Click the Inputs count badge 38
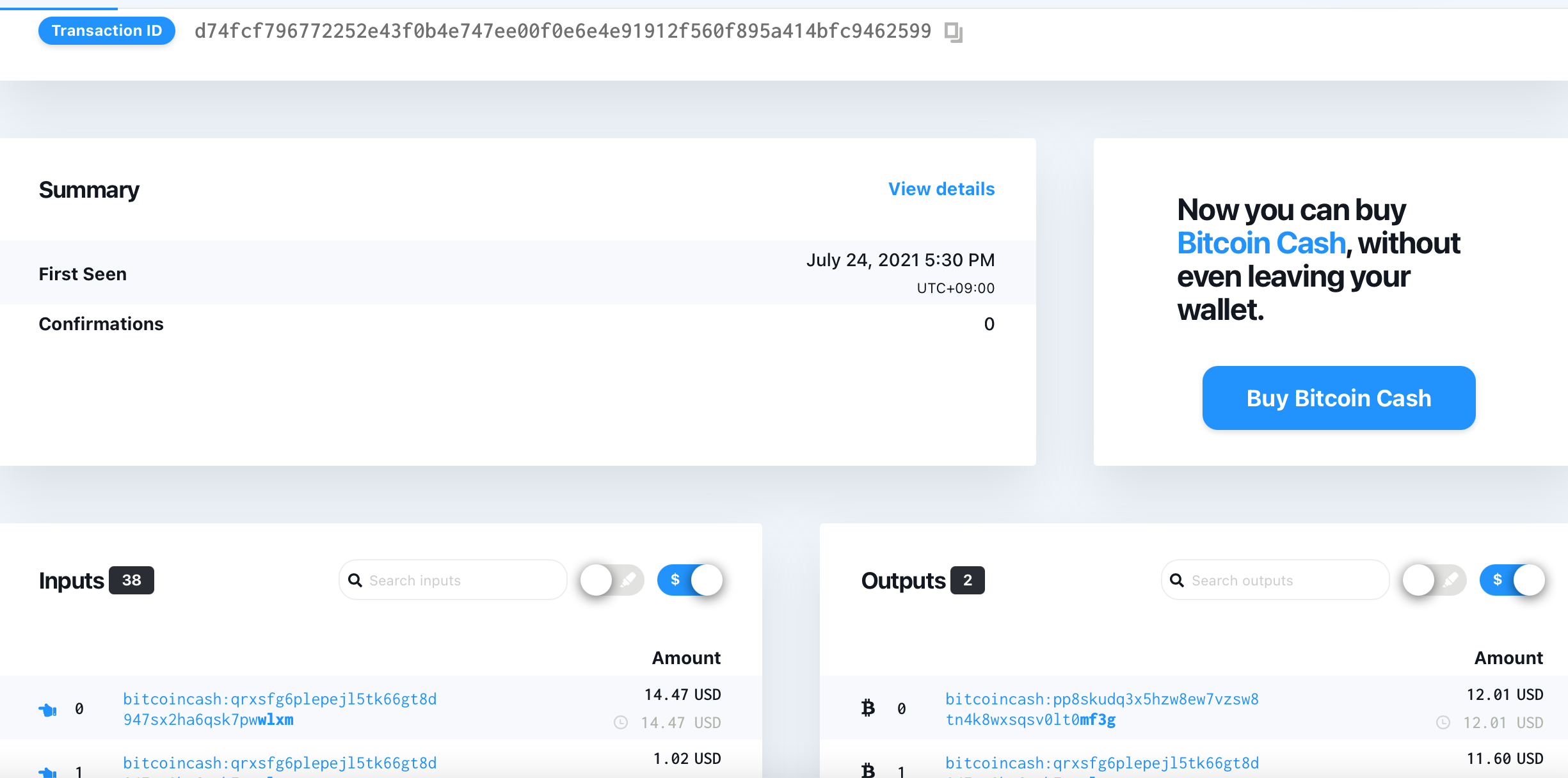The width and height of the screenshot is (1568, 778). point(131,580)
